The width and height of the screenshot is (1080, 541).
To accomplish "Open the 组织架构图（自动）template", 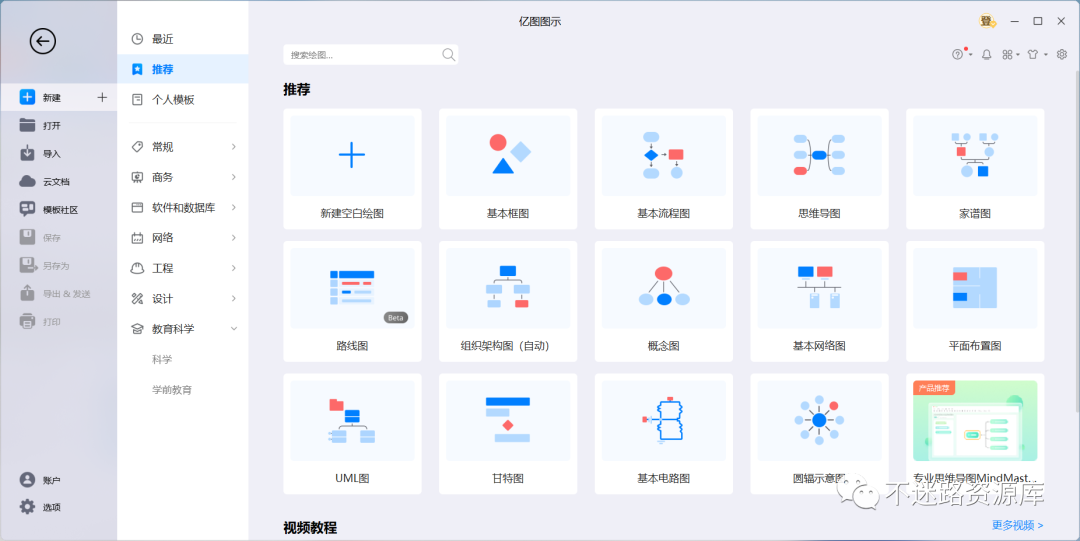I will point(508,301).
